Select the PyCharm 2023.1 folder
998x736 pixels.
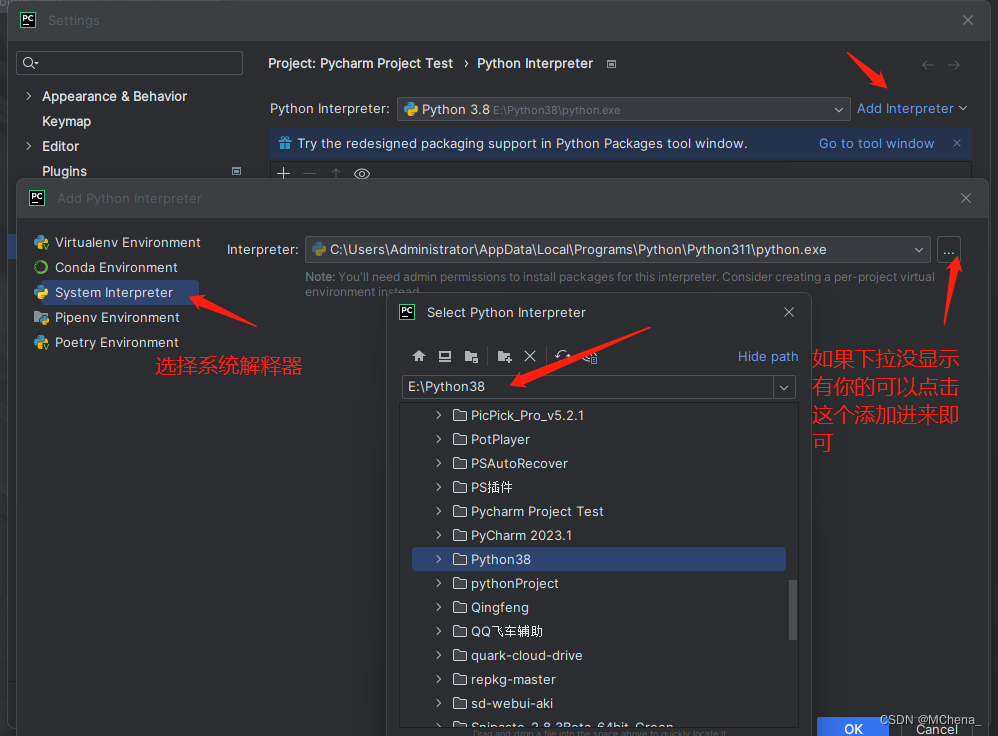point(521,535)
